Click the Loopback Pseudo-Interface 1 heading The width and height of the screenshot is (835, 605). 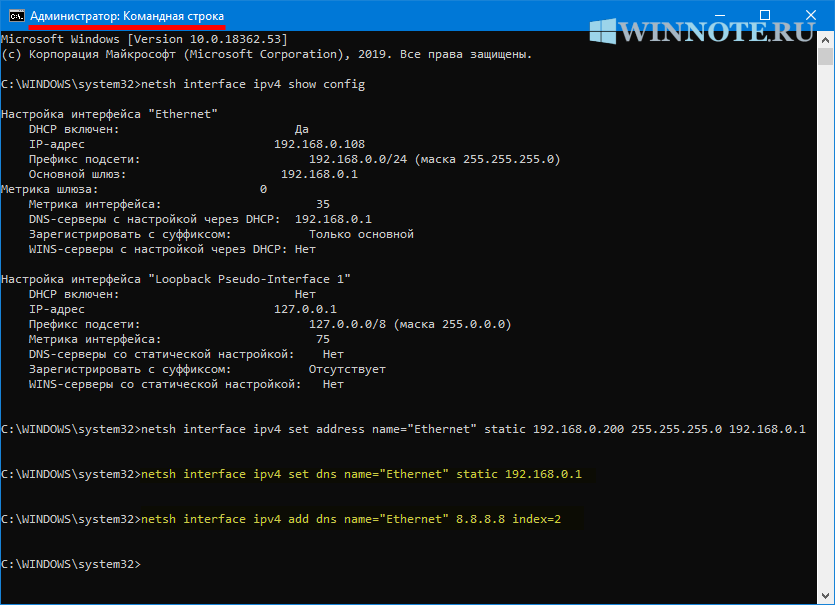click(x=176, y=279)
